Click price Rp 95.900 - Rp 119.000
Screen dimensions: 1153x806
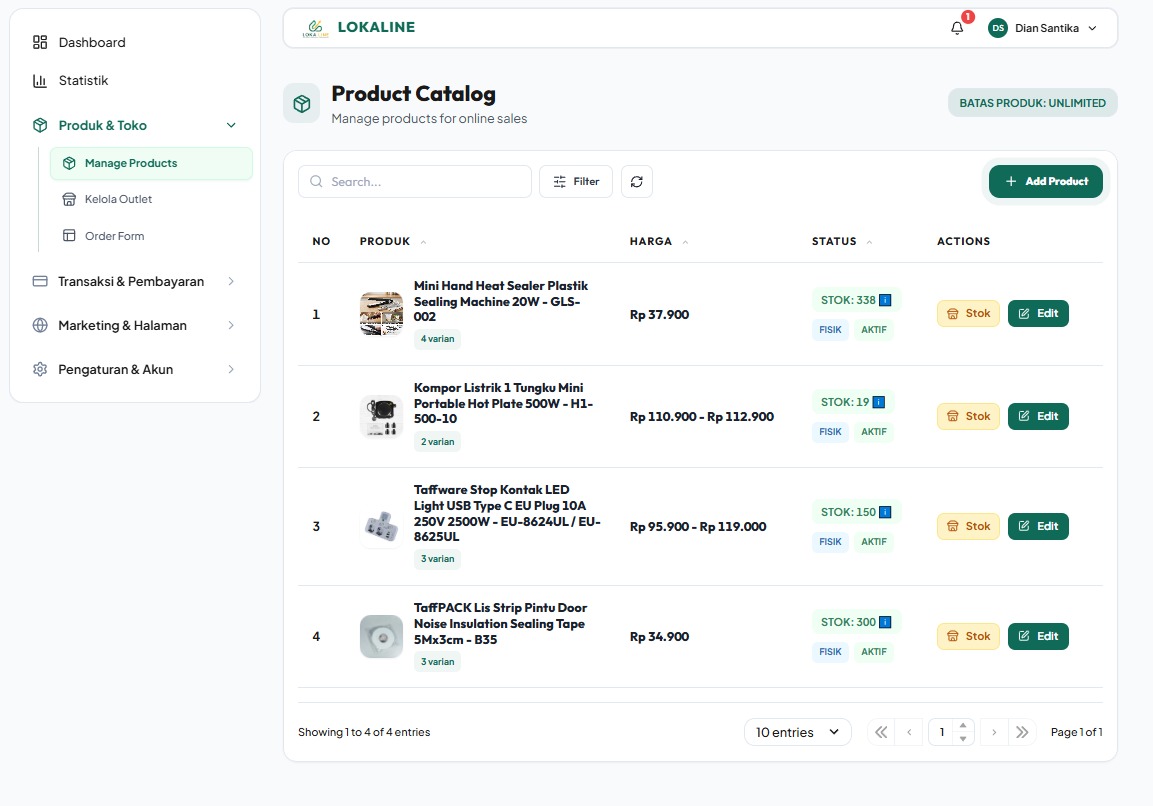pos(698,527)
